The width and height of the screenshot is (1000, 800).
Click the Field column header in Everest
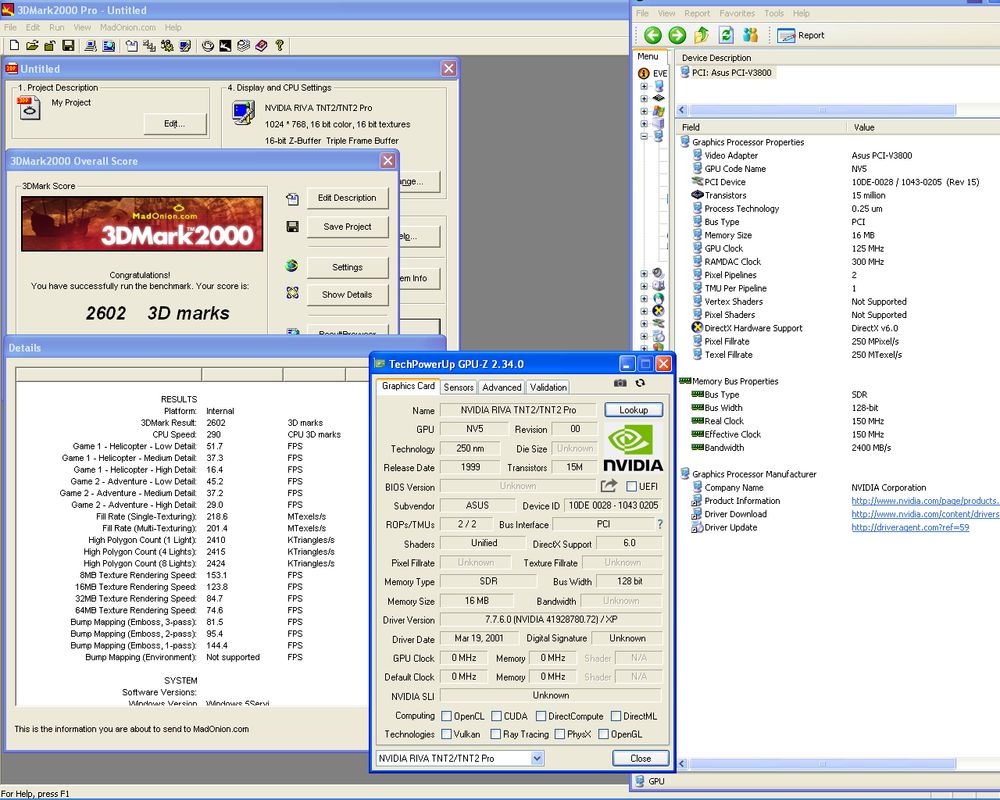(761, 127)
